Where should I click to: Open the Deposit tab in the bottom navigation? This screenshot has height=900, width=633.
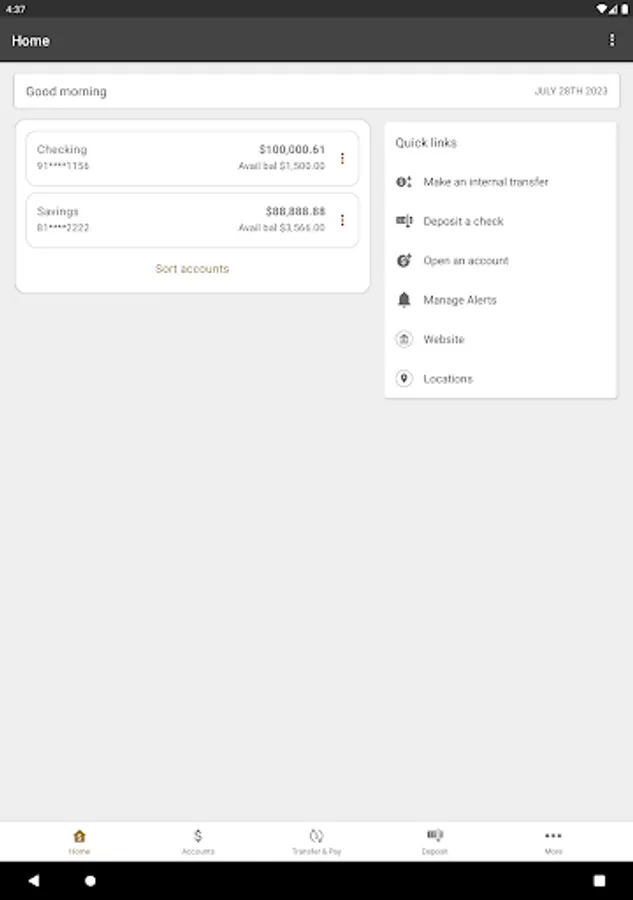(x=434, y=841)
